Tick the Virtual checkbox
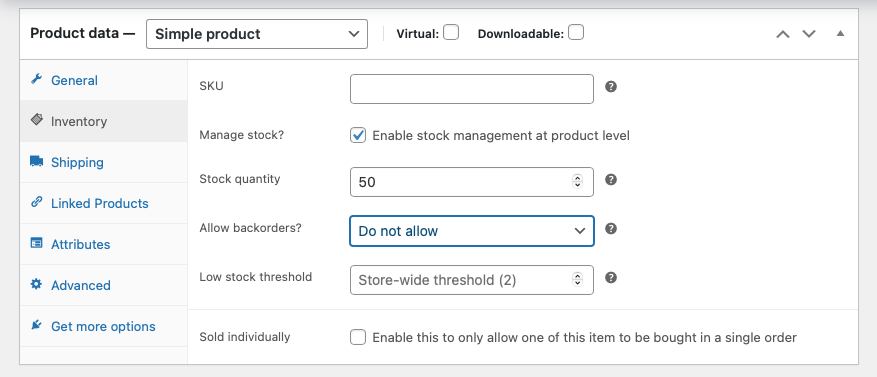The image size is (877, 377). point(451,32)
